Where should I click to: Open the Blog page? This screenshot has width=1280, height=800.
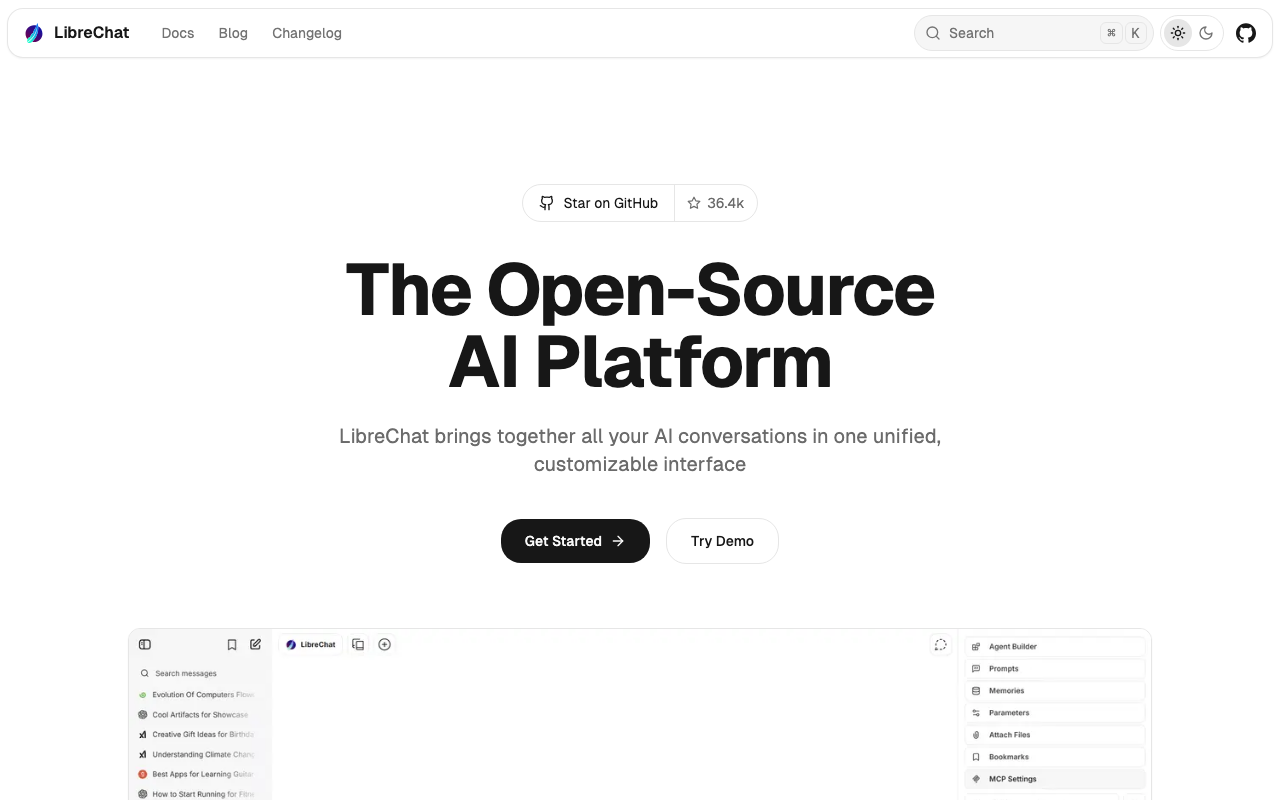tap(233, 33)
